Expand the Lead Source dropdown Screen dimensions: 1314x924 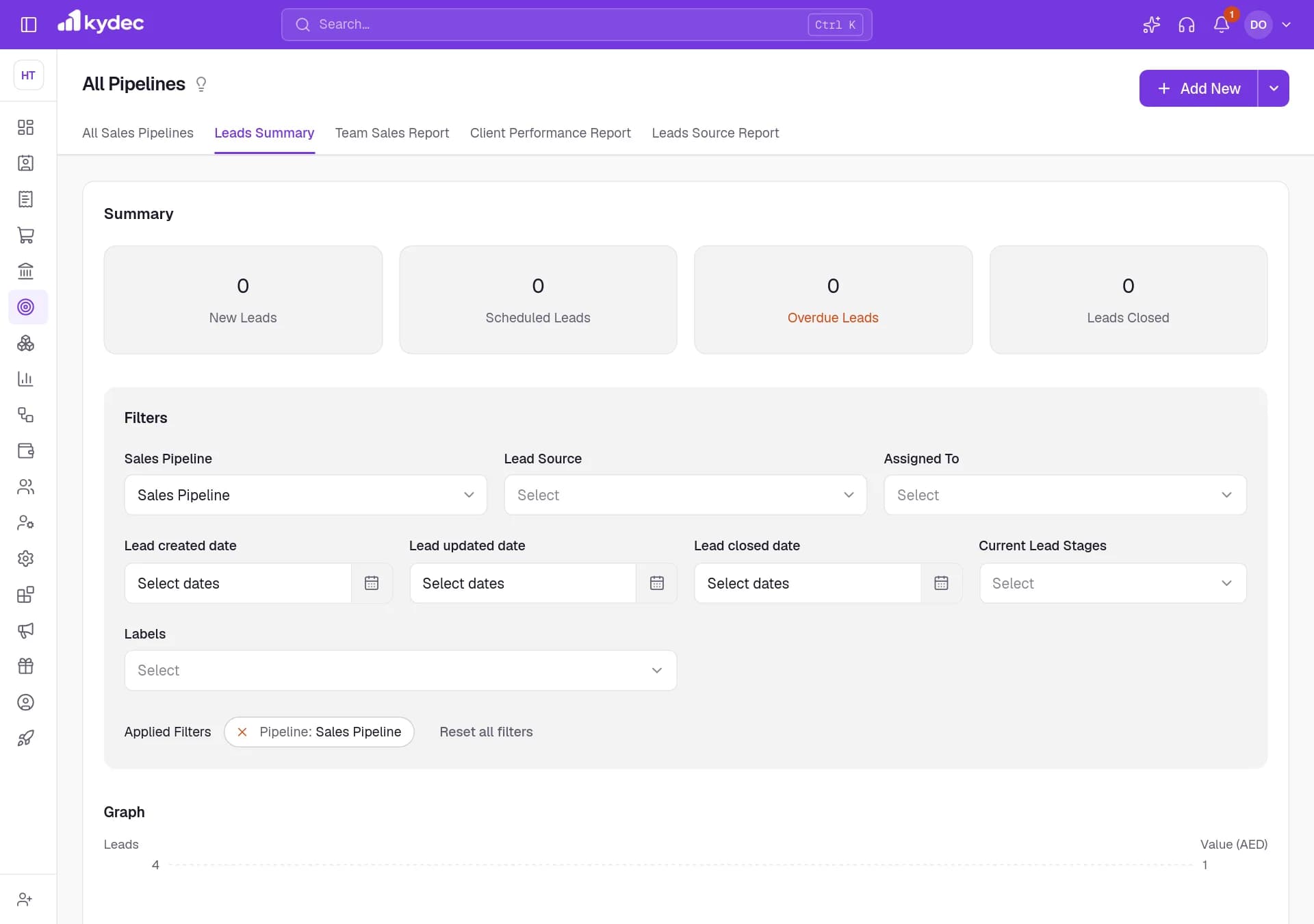[x=685, y=495]
